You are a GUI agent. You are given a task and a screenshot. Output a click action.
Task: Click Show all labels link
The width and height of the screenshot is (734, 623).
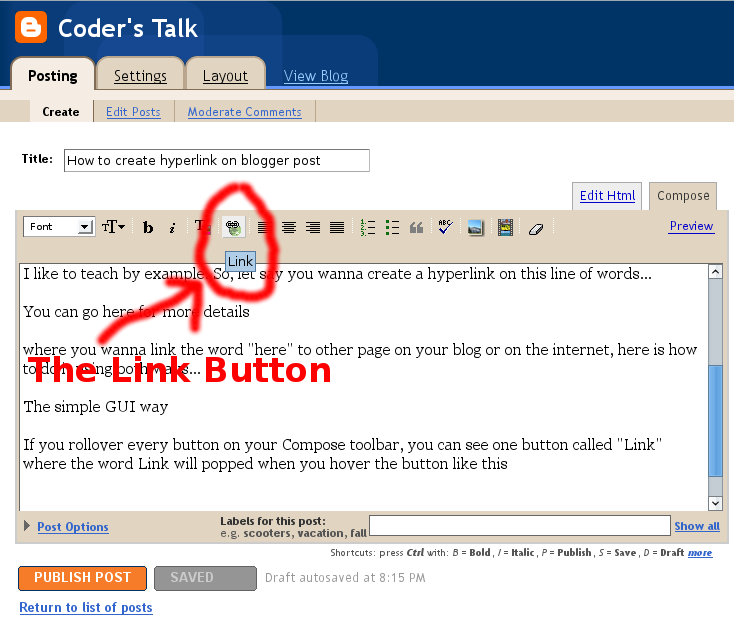coord(697,526)
